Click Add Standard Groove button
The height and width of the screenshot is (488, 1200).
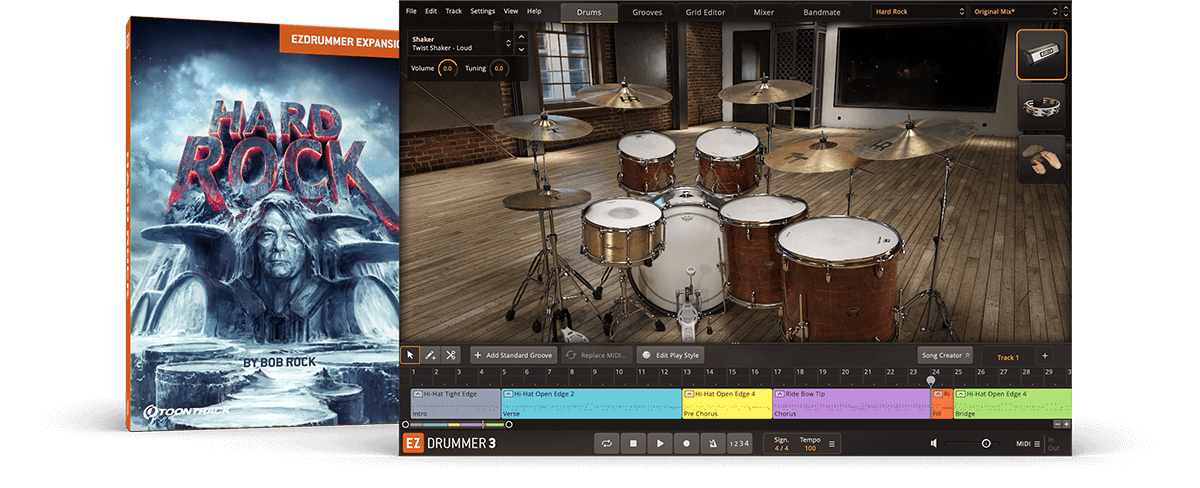coord(514,355)
